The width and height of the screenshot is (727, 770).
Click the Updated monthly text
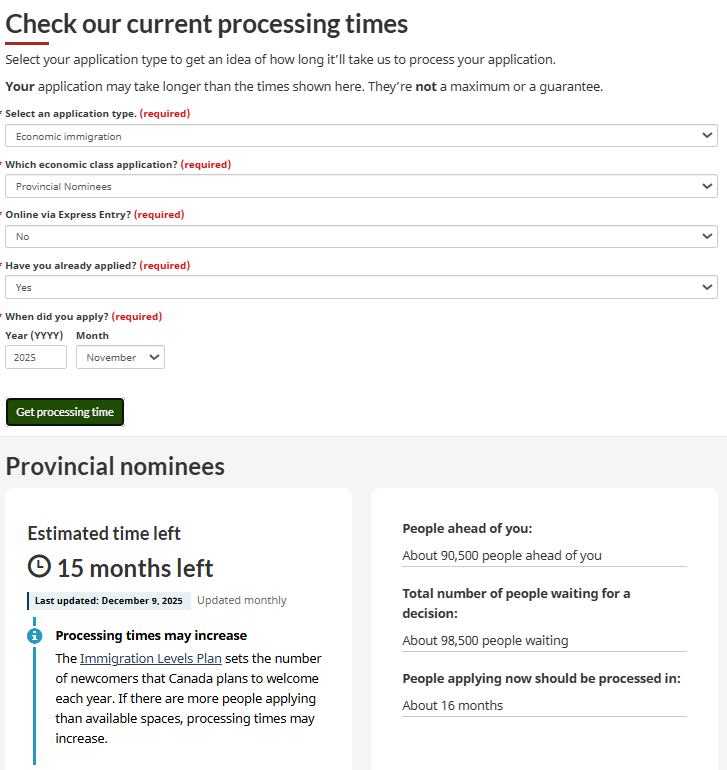pyautogui.click(x=241, y=601)
